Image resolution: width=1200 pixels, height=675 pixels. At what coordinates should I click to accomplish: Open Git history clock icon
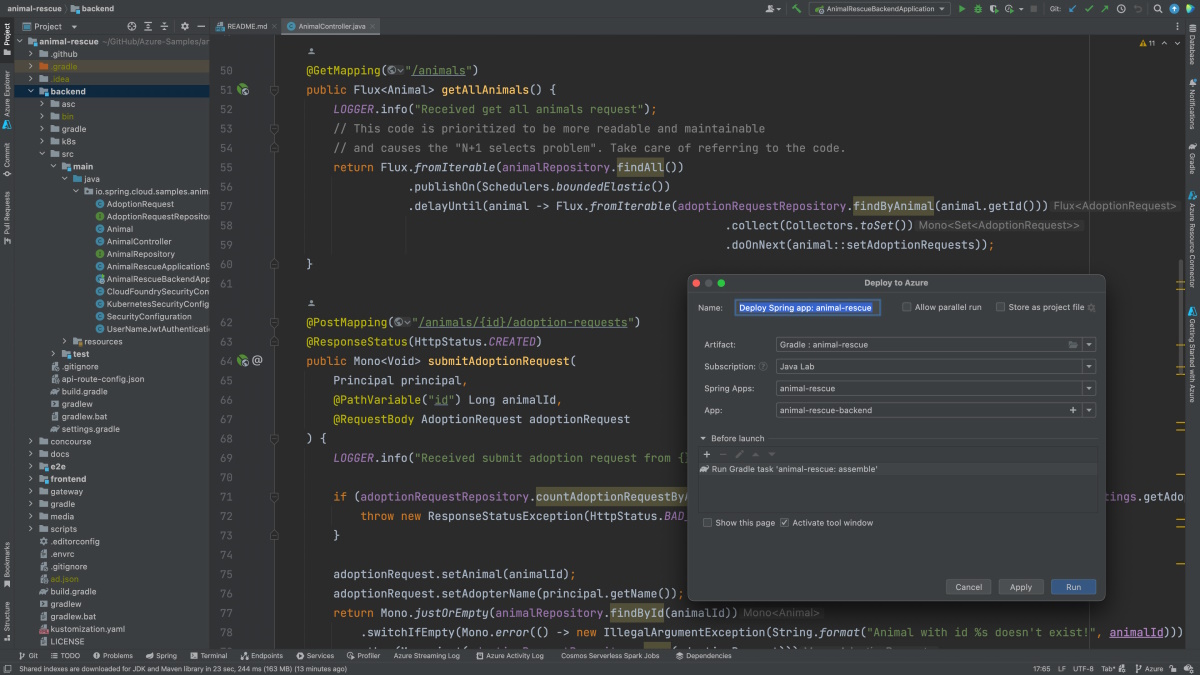[1123, 9]
